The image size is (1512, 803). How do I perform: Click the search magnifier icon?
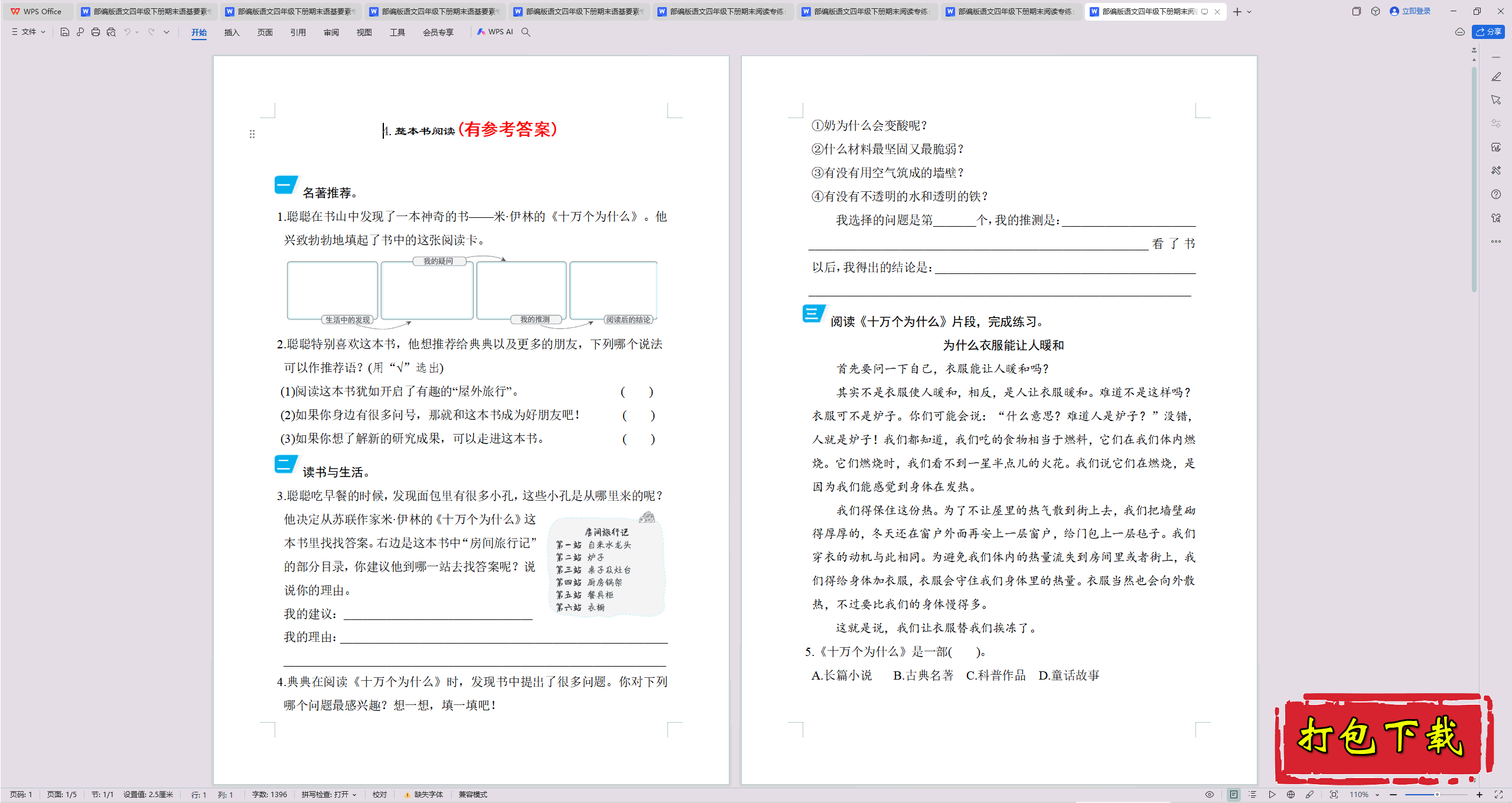[x=526, y=32]
